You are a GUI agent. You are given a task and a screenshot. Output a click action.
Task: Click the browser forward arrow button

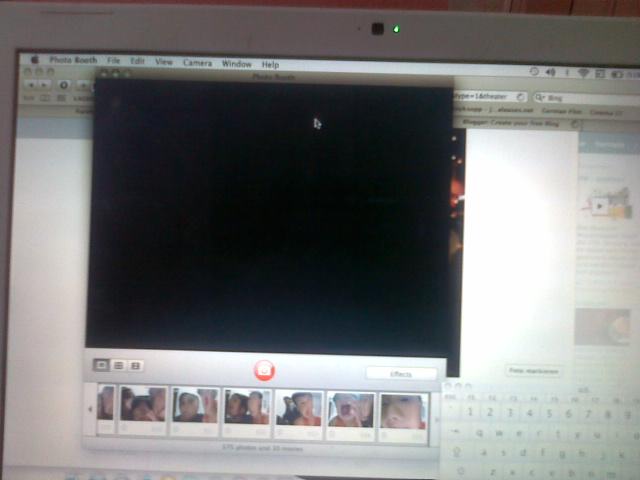(x=44, y=85)
